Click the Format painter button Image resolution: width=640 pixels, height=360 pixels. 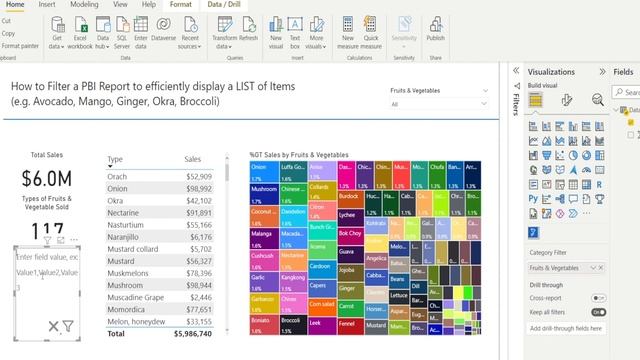point(20,46)
